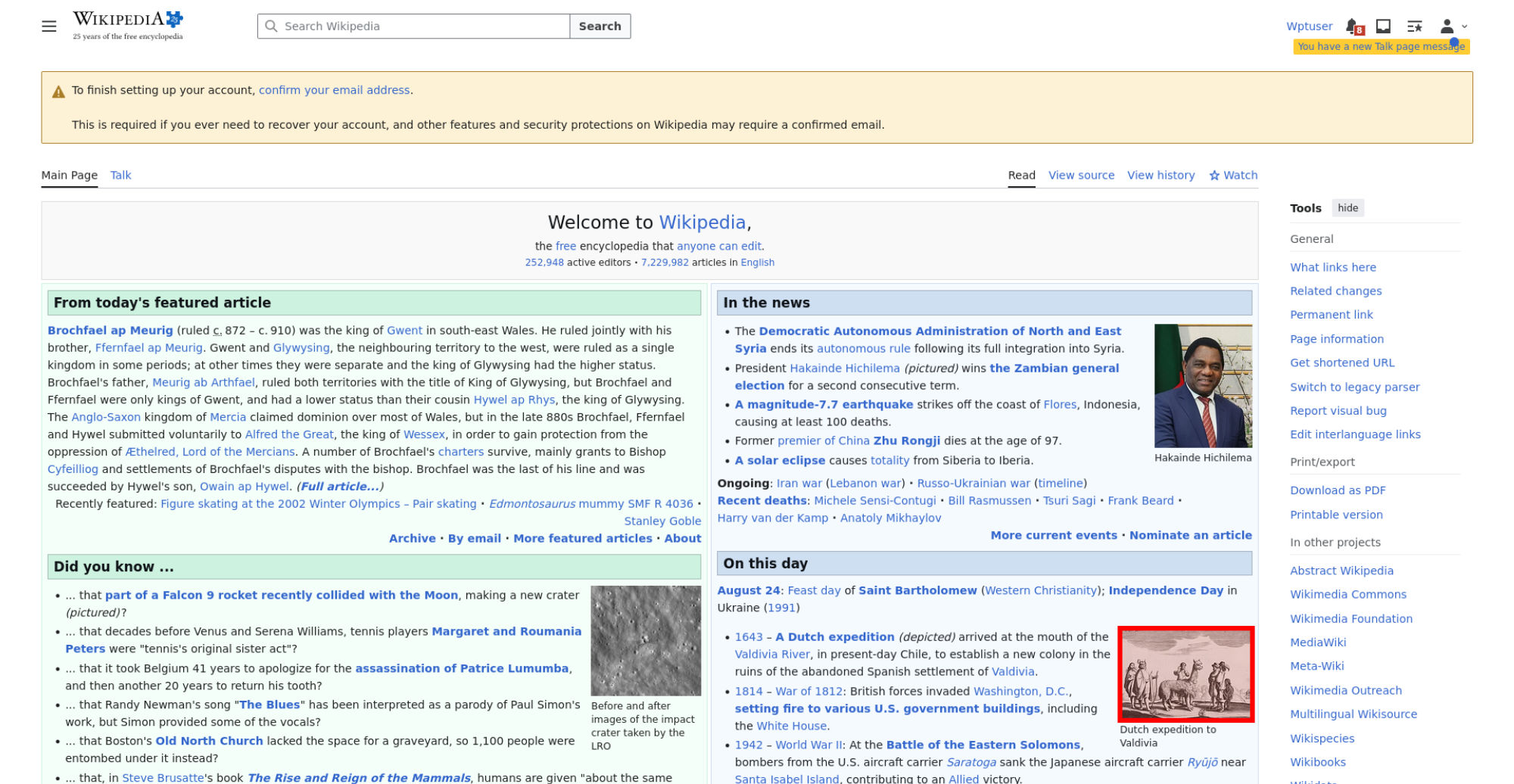Viewport: 1514px width, 784px height.
Task: Open Edit interlanguage links
Action: click(1355, 434)
